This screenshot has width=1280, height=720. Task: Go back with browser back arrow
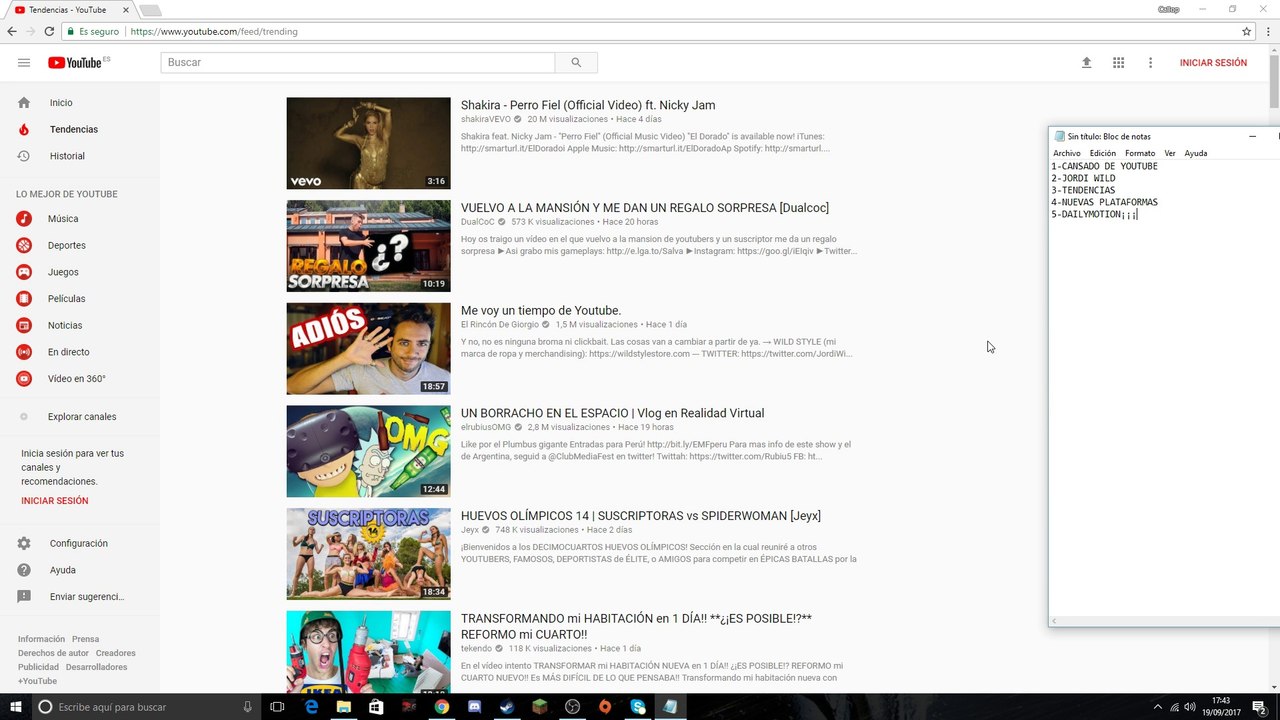[x=11, y=31]
